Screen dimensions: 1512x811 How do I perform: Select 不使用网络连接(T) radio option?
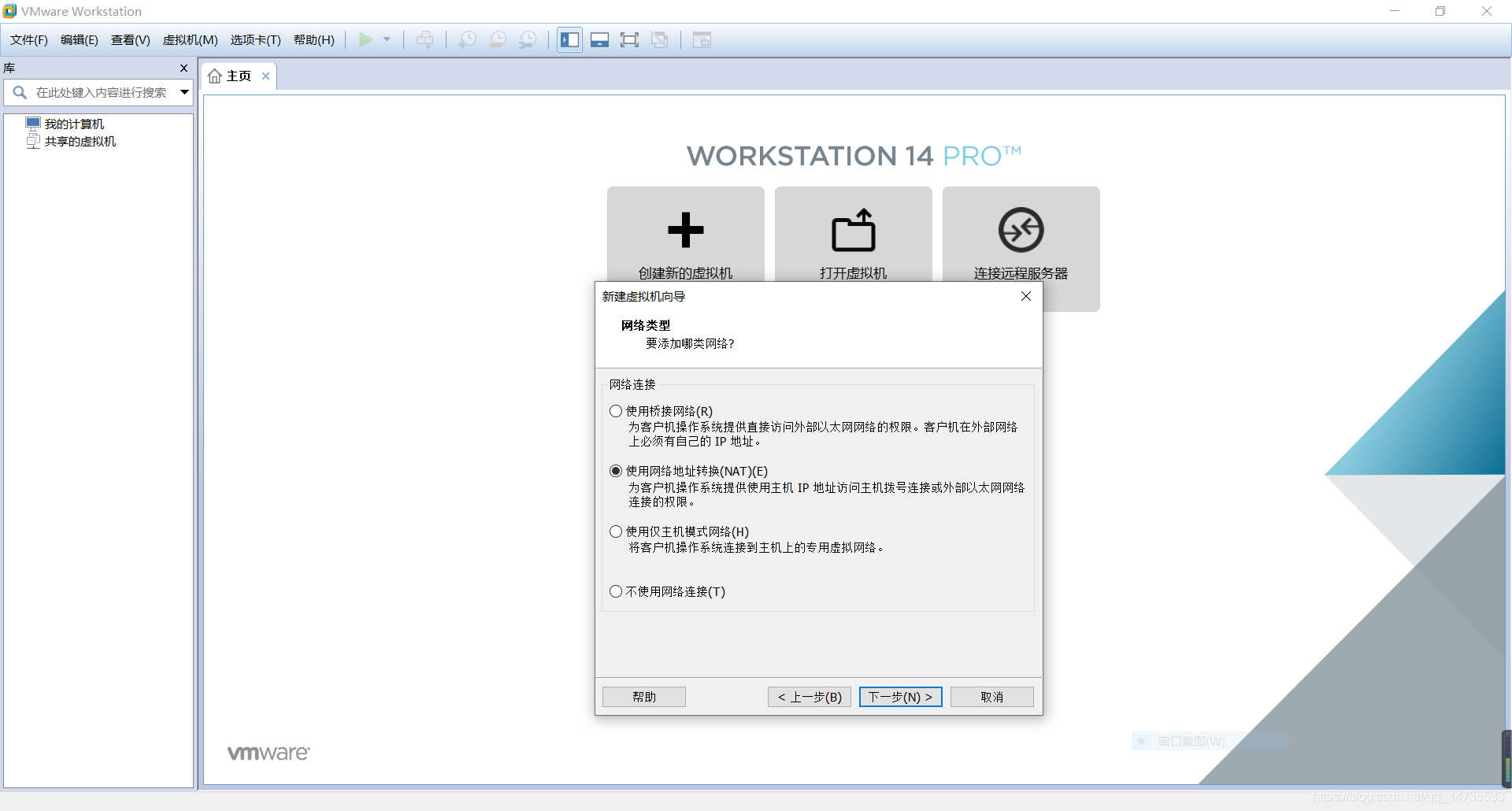616,591
